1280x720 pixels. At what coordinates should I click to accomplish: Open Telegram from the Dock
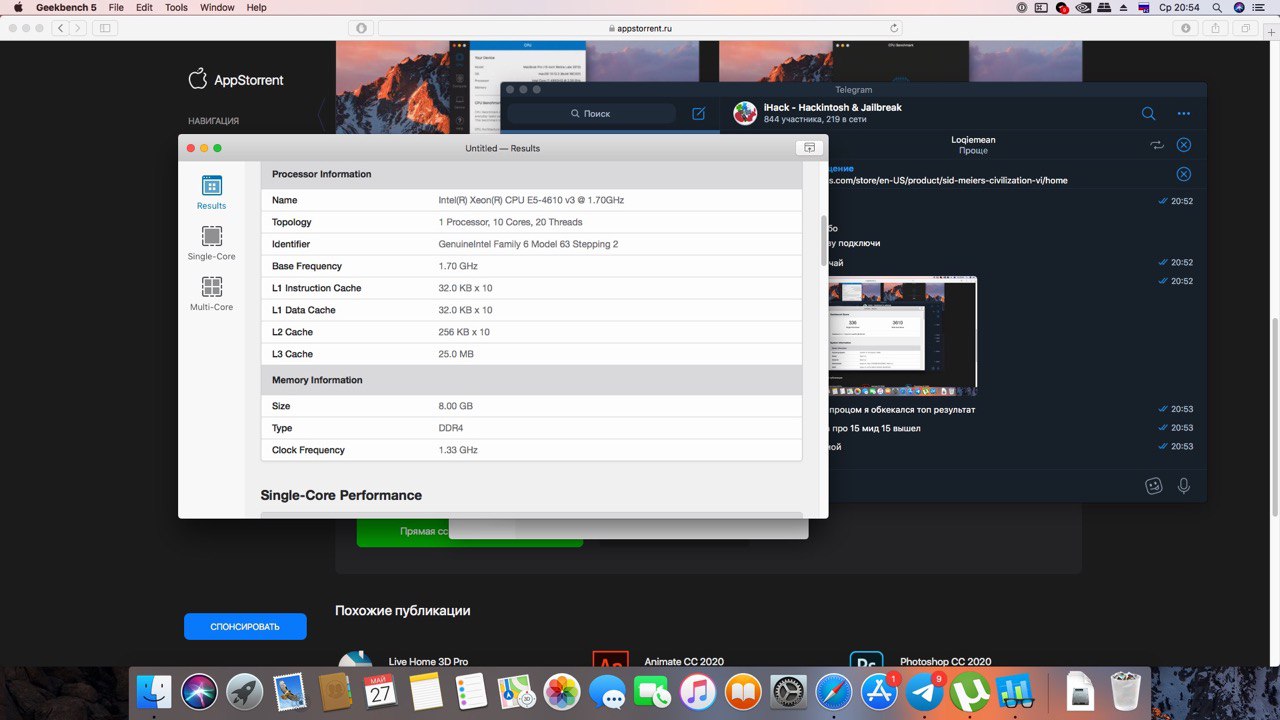925,691
